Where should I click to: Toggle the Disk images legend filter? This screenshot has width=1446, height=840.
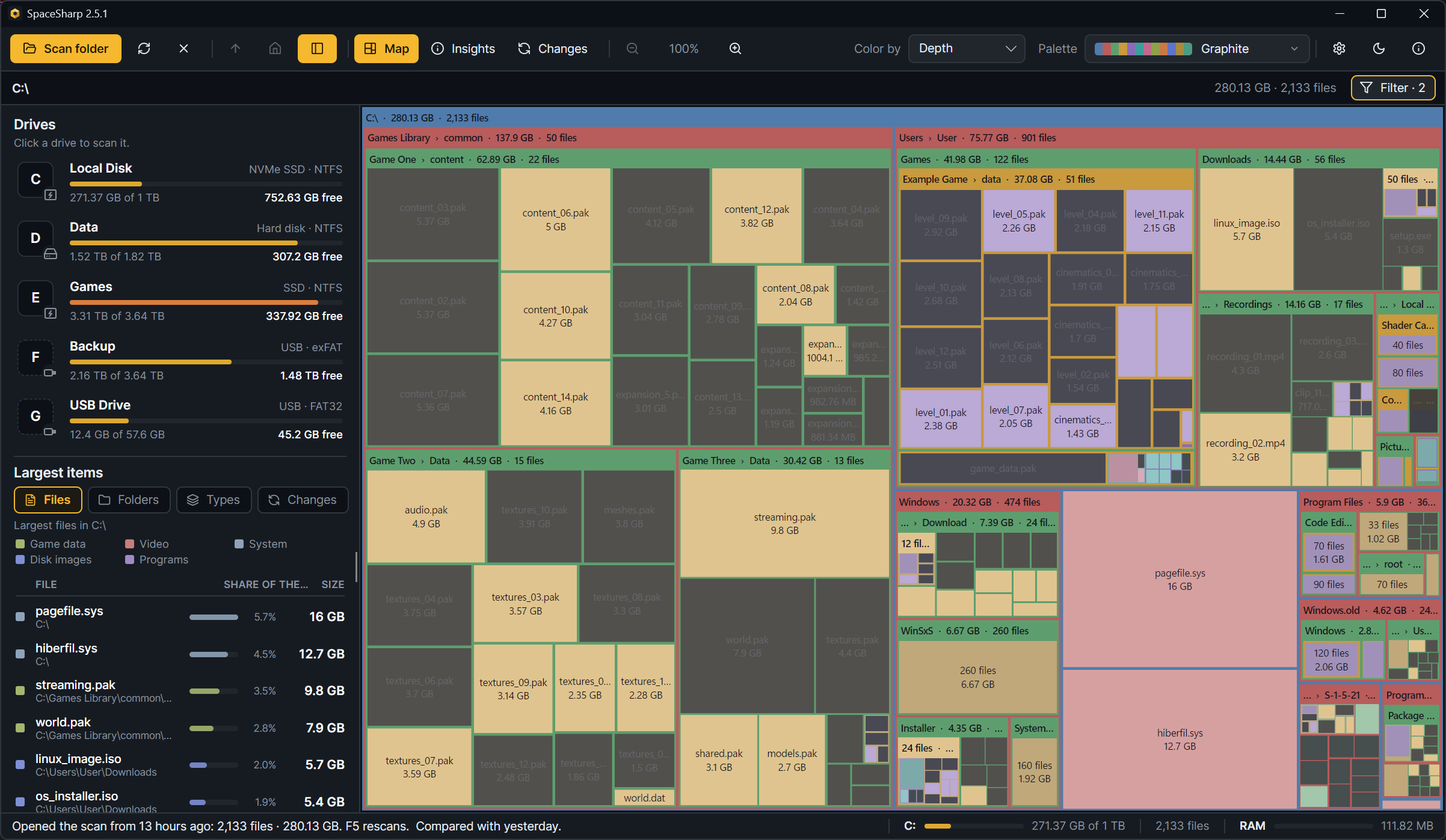pos(54,560)
